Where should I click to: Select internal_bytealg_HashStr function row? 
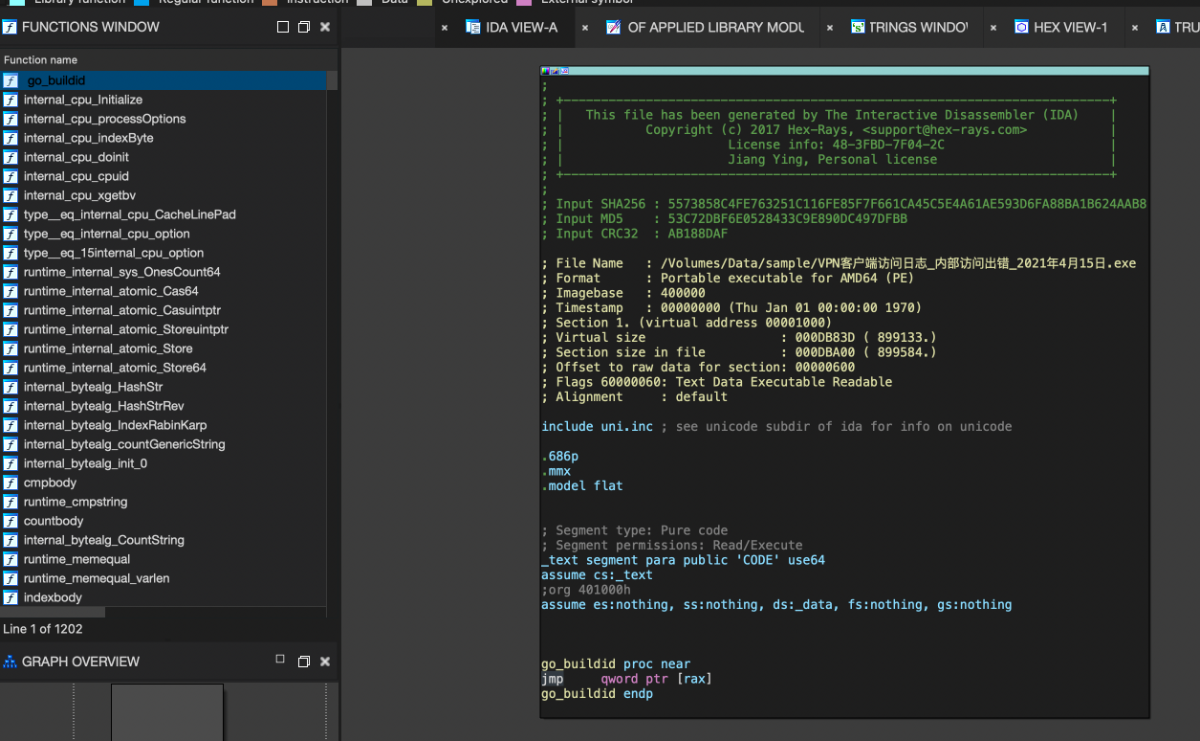coord(163,387)
